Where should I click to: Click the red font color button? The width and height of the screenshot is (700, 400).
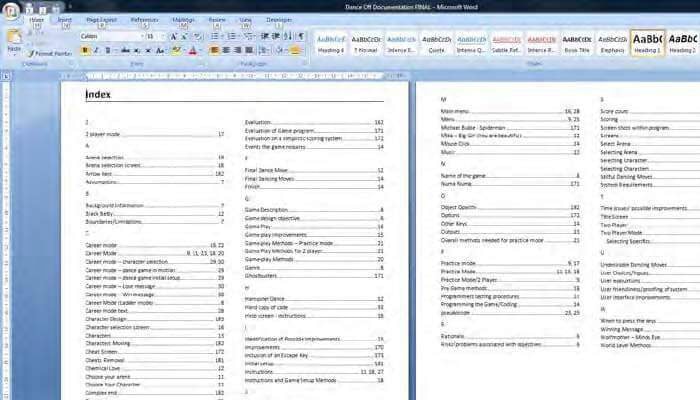[x=194, y=50]
